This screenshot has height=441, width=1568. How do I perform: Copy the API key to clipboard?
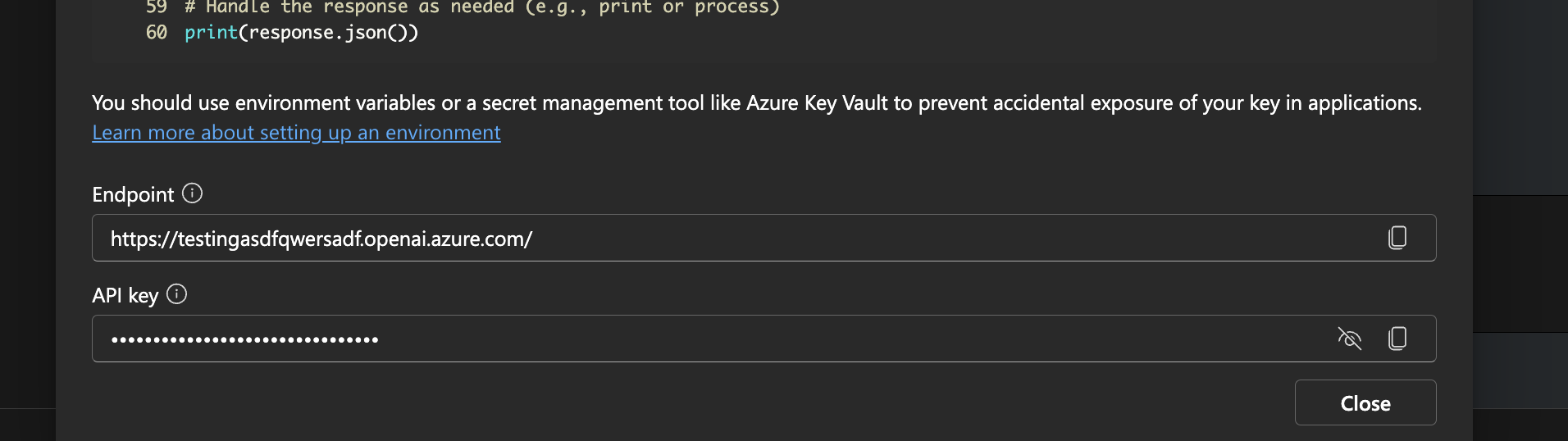pyautogui.click(x=1397, y=339)
